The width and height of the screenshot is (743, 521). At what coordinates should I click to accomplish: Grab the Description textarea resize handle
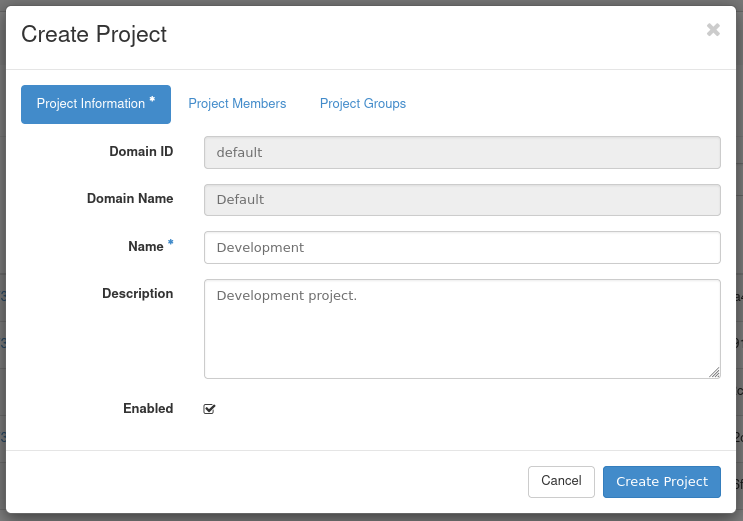(x=714, y=372)
